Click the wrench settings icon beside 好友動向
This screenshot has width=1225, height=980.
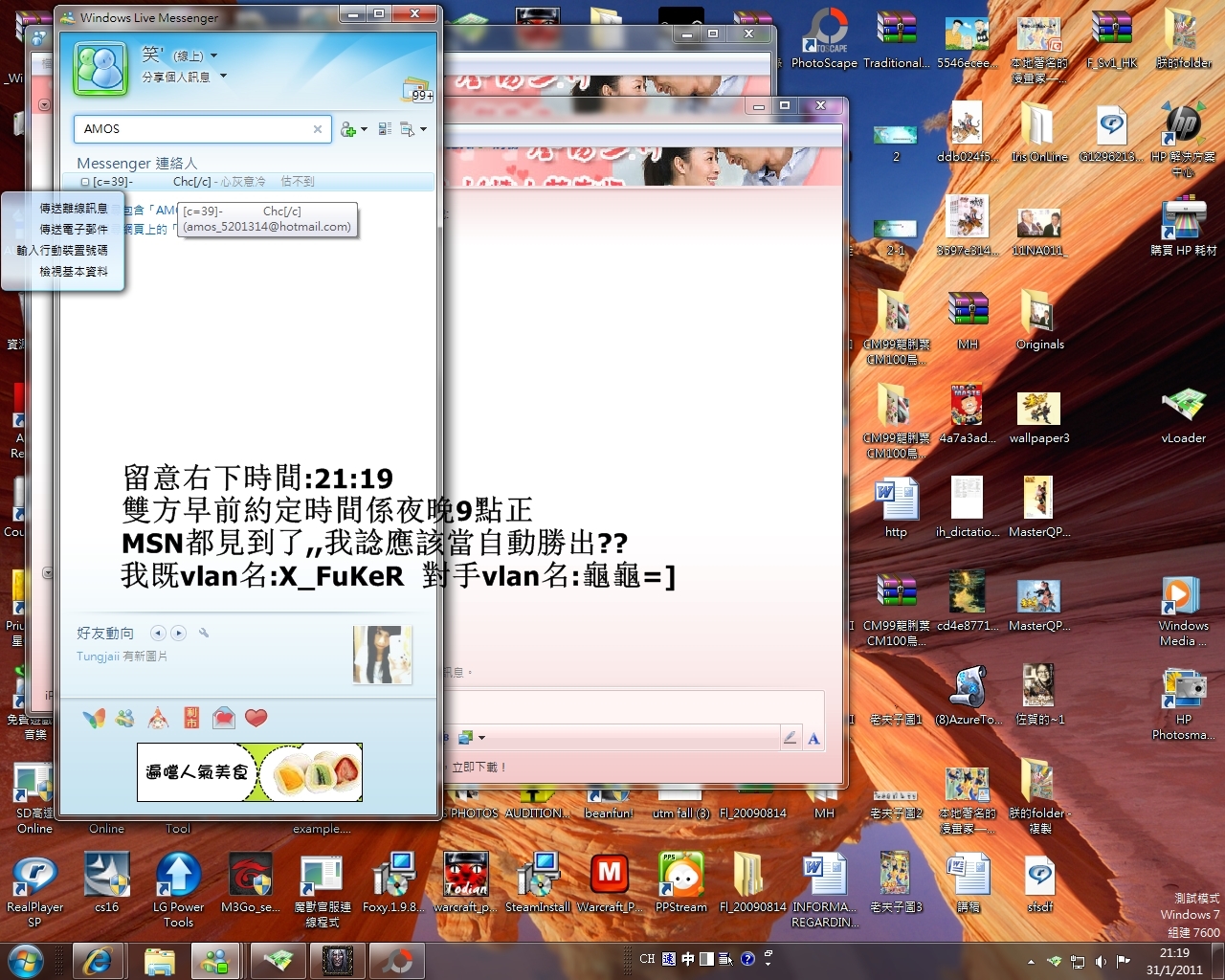204,633
